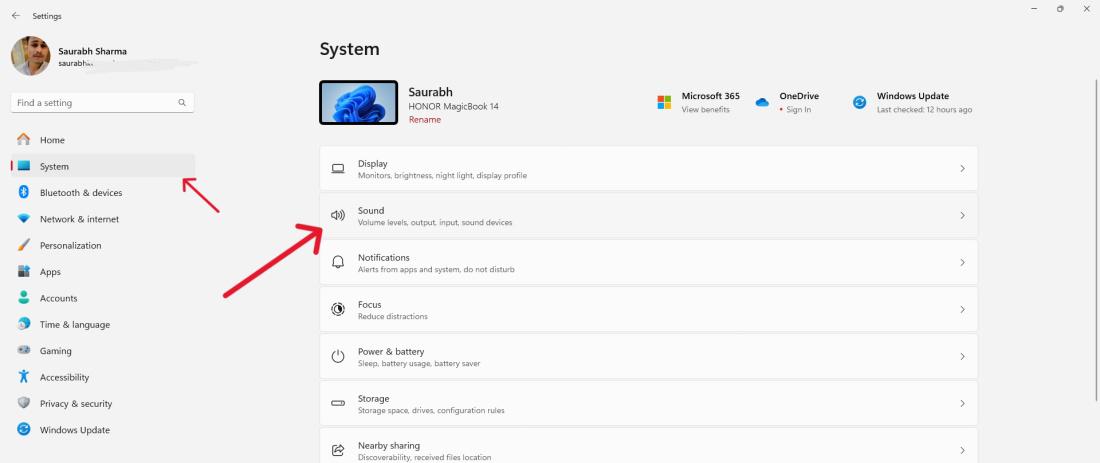Viewport: 1100px width, 463px height.
Task: Click the Storage drive icon
Action: click(x=338, y=403)
